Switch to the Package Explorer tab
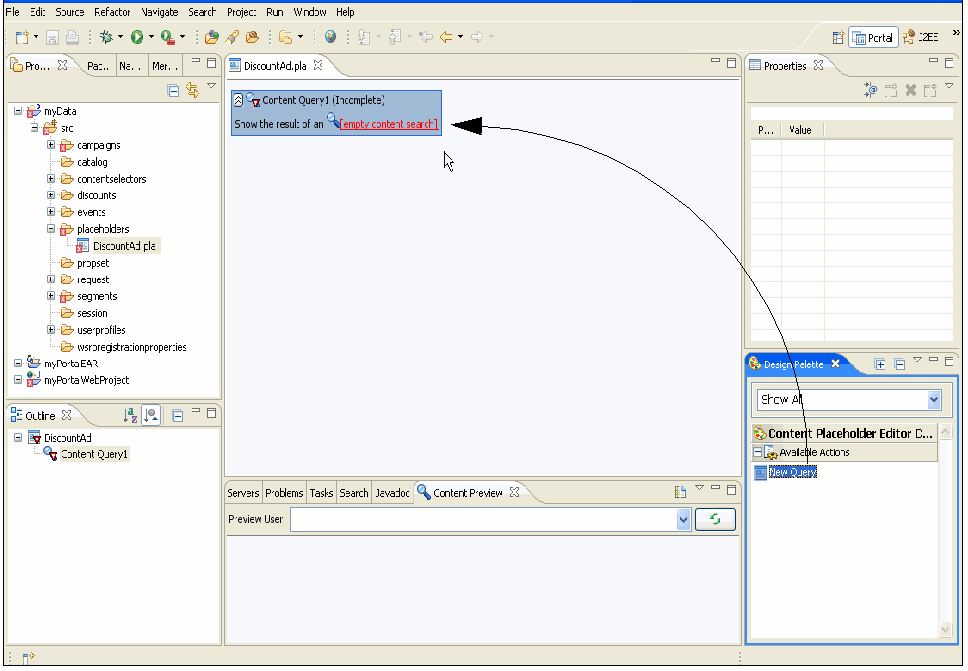The height and width of the screenshot is (671, 968). click(98, 65)
